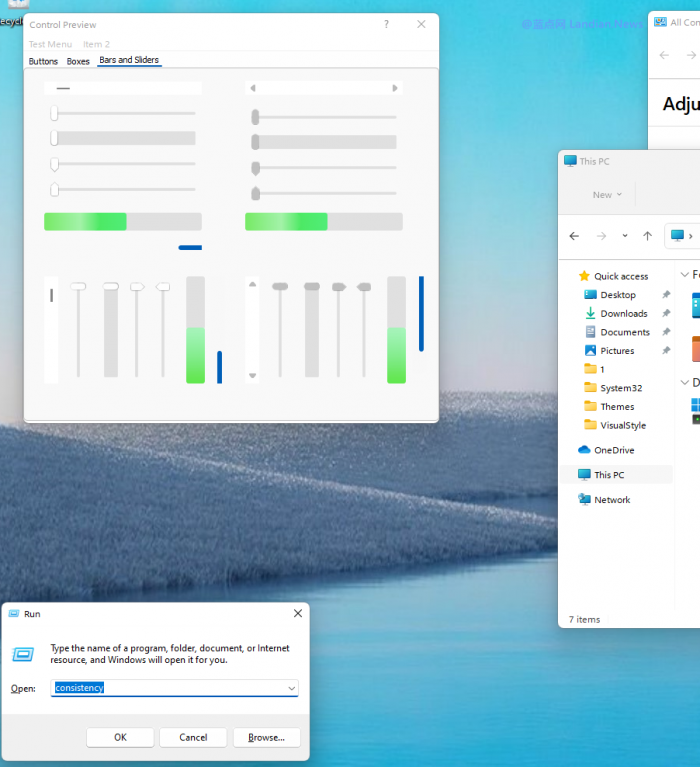Click This PC window title icon

click(570, 161)
